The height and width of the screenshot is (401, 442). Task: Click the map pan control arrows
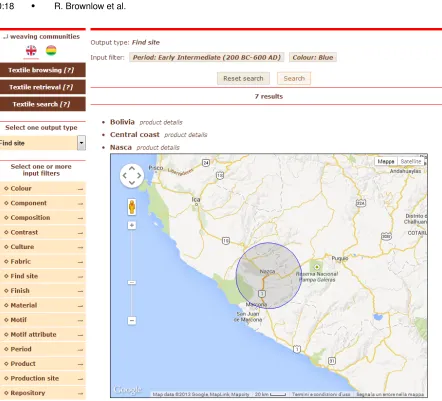click(132, 176)
